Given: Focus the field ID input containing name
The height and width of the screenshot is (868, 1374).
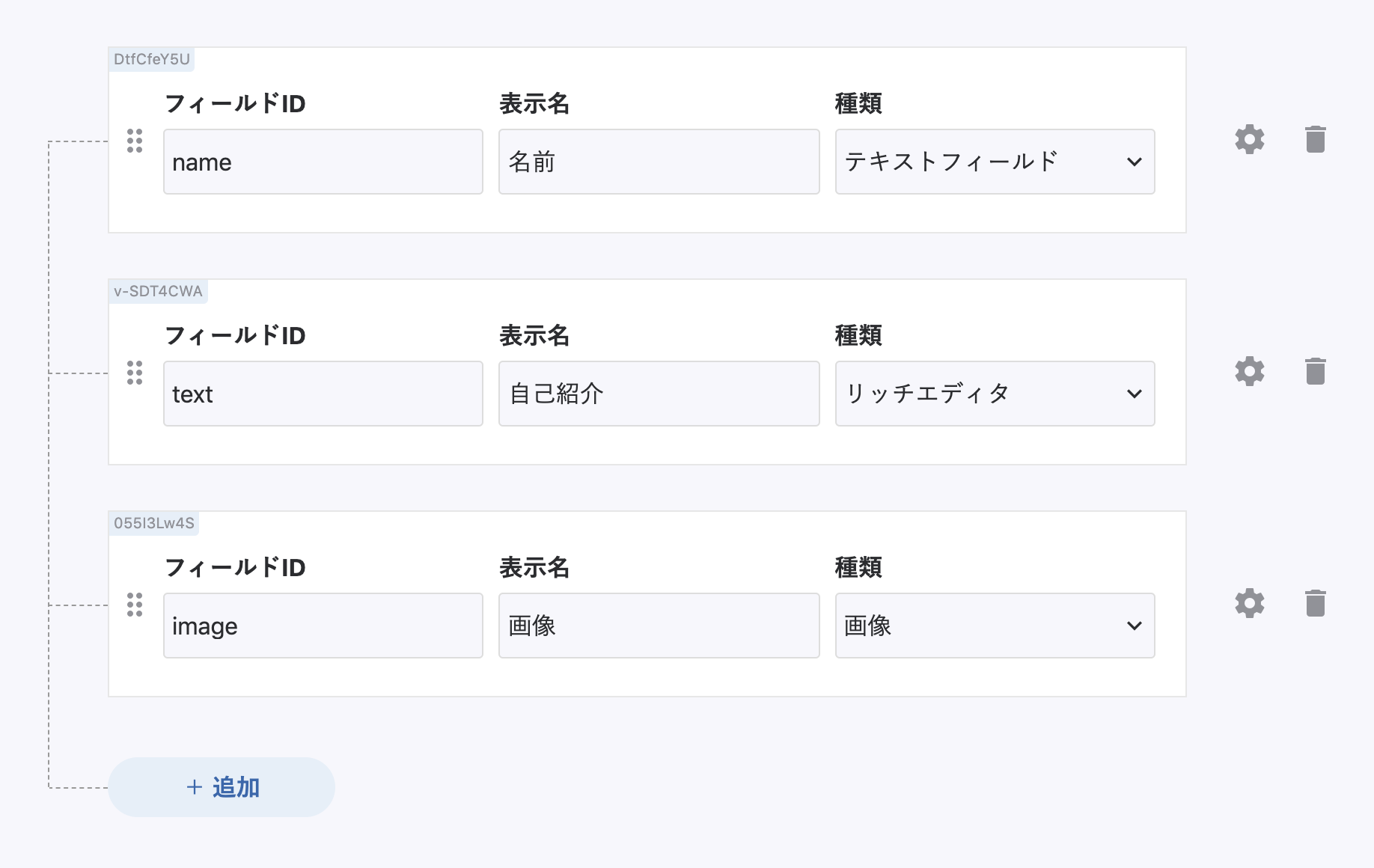Looking at the screenshot, I should (323, 162).
